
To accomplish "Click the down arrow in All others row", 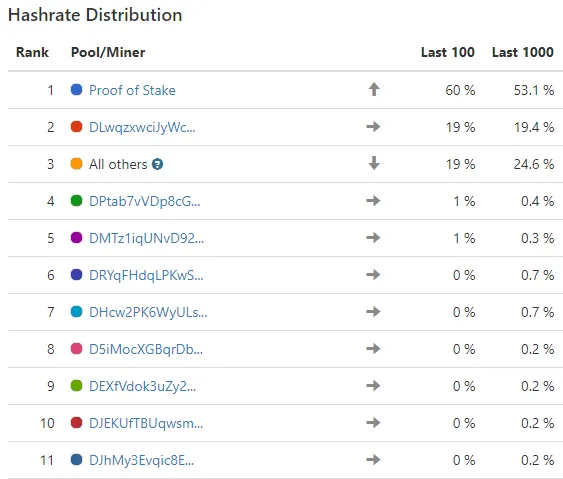I will 374,163.
